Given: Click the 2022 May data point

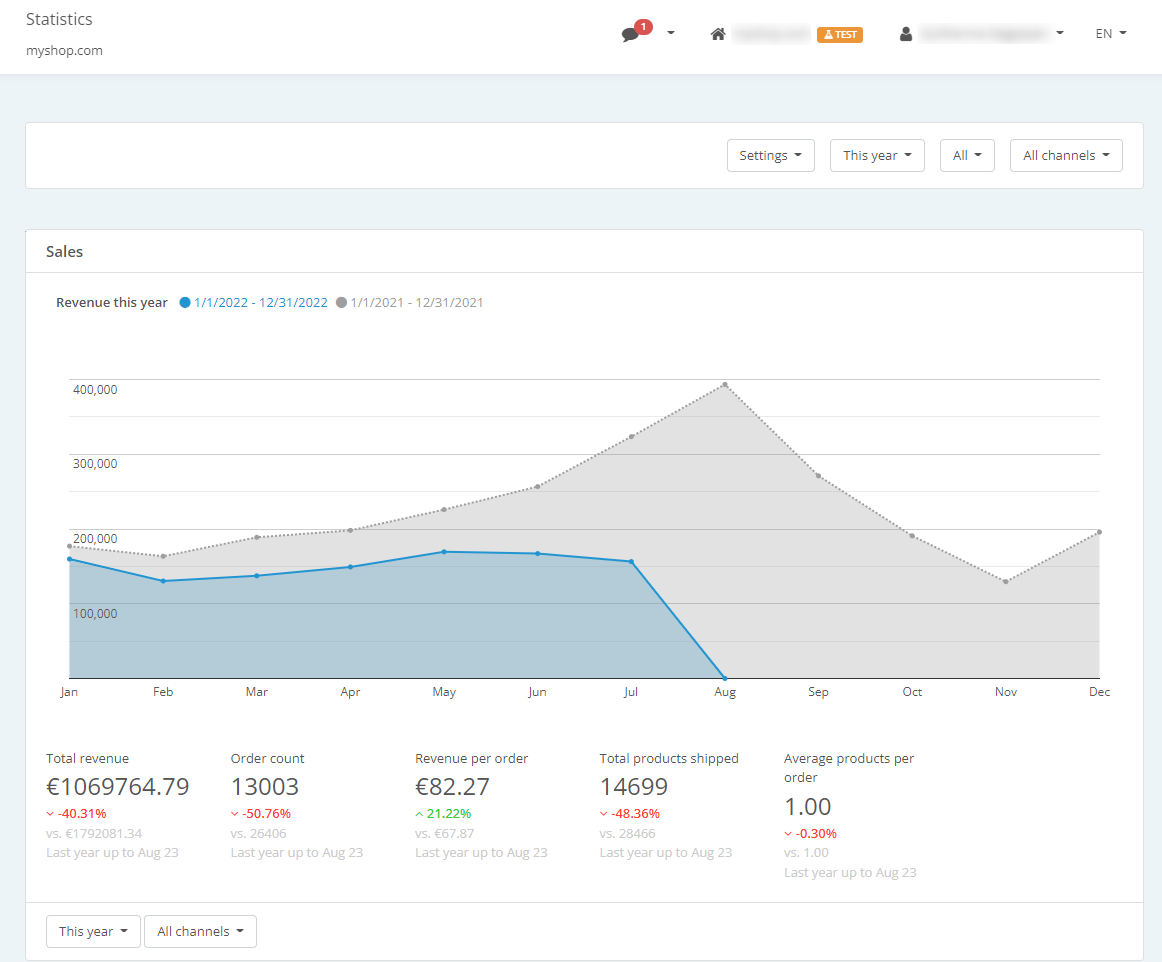Looking at the screenshot, I should tap(444, 551).
